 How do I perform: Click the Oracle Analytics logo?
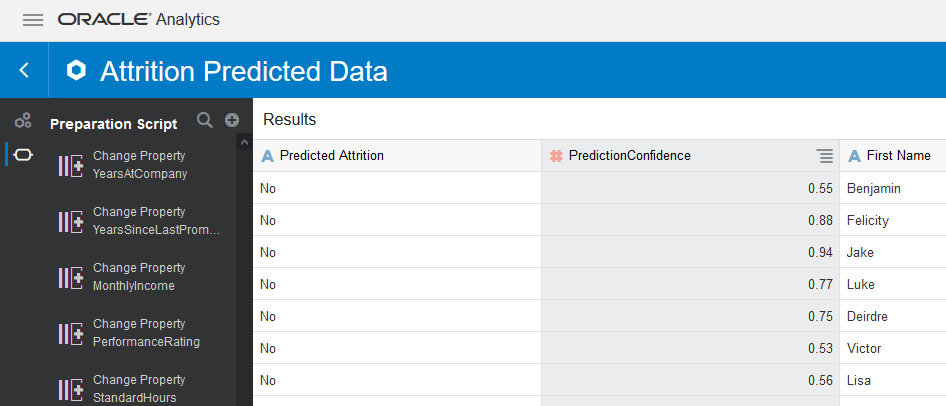click(139, 20)
